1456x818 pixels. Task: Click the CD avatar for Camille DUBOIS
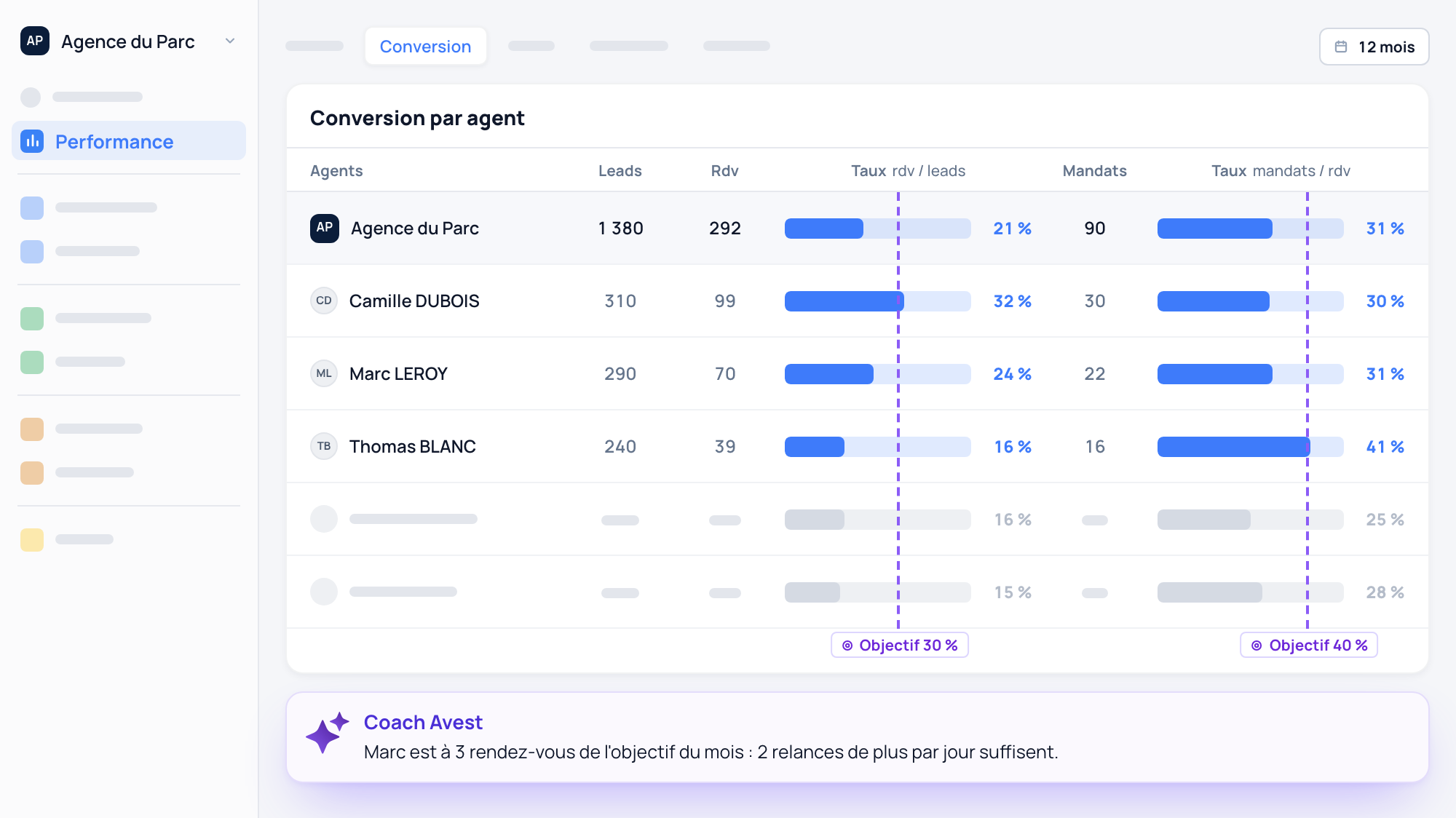324,301
